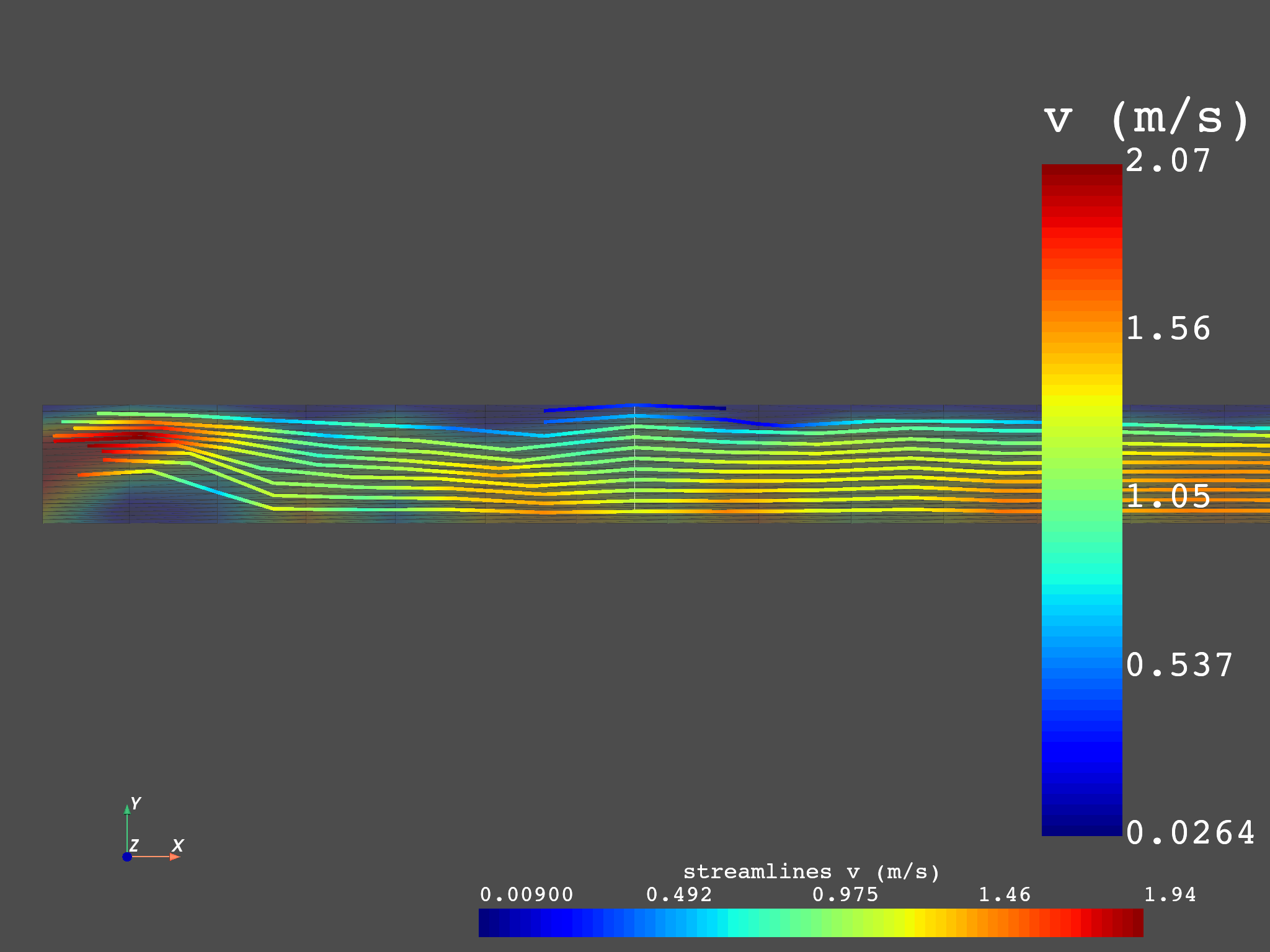
Task: Click the dark blue streamline at channel top
Action: click(634, 407)
